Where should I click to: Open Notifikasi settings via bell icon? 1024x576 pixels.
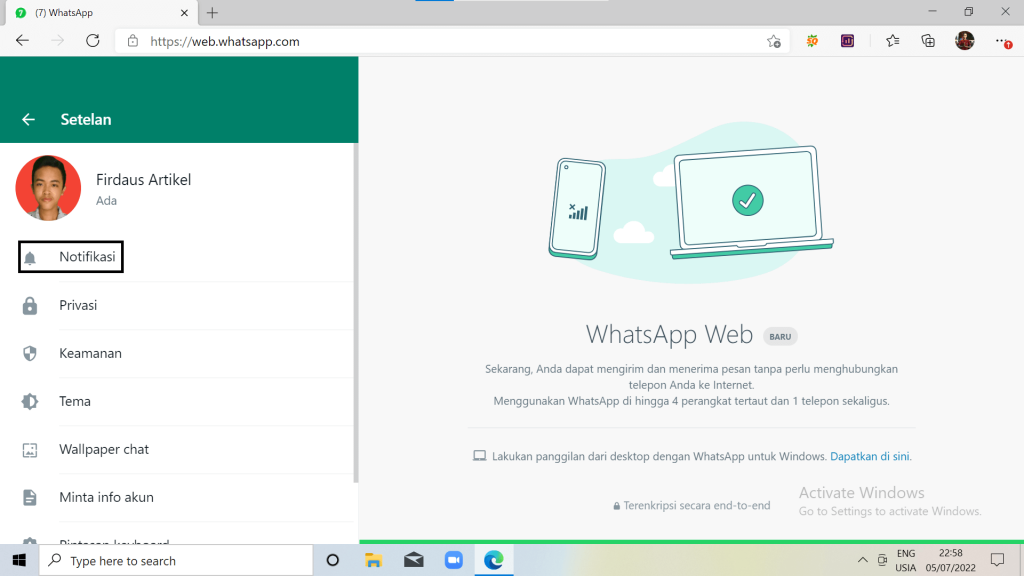pos(30,258)
